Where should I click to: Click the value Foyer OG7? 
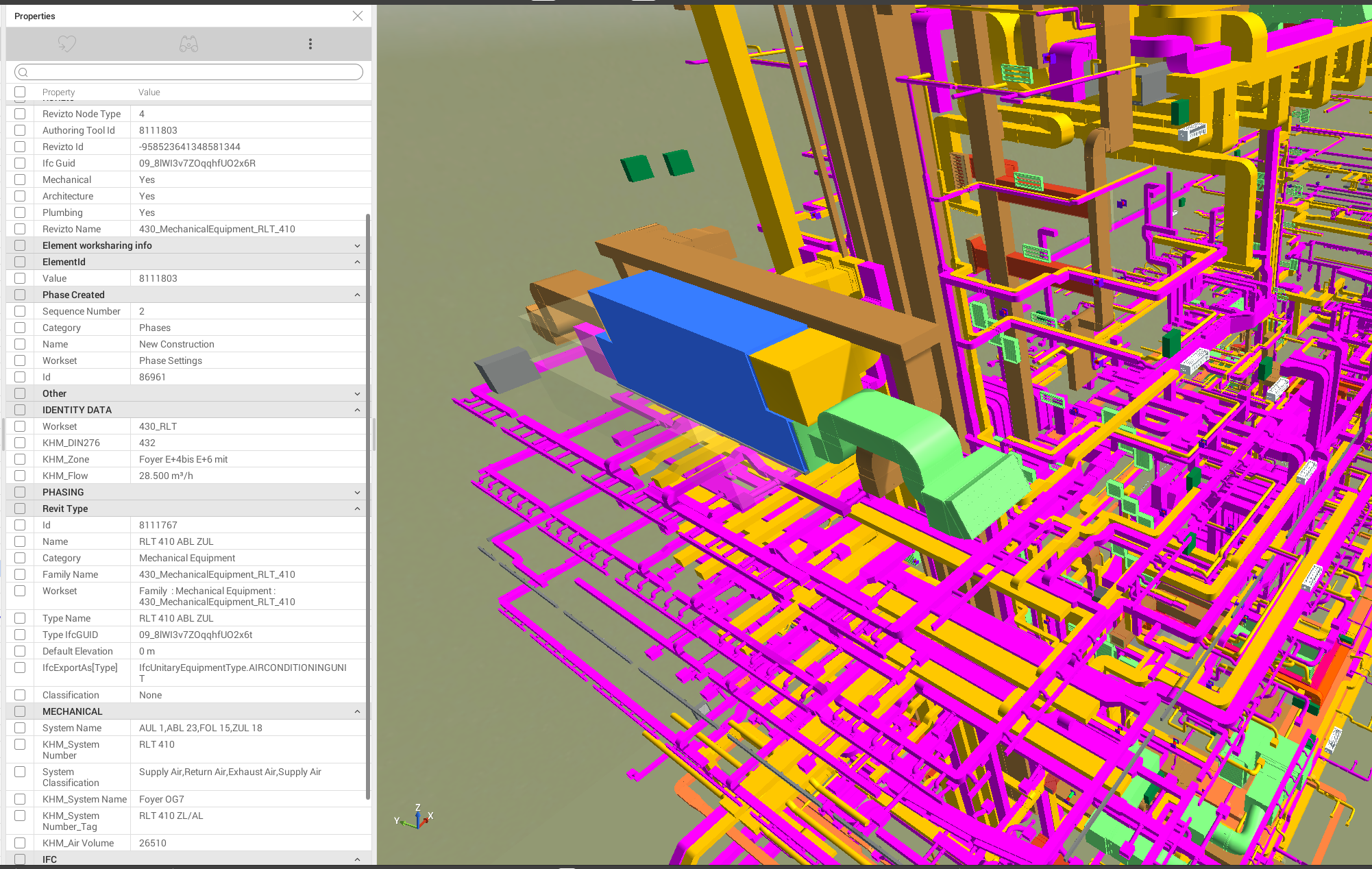162,799
